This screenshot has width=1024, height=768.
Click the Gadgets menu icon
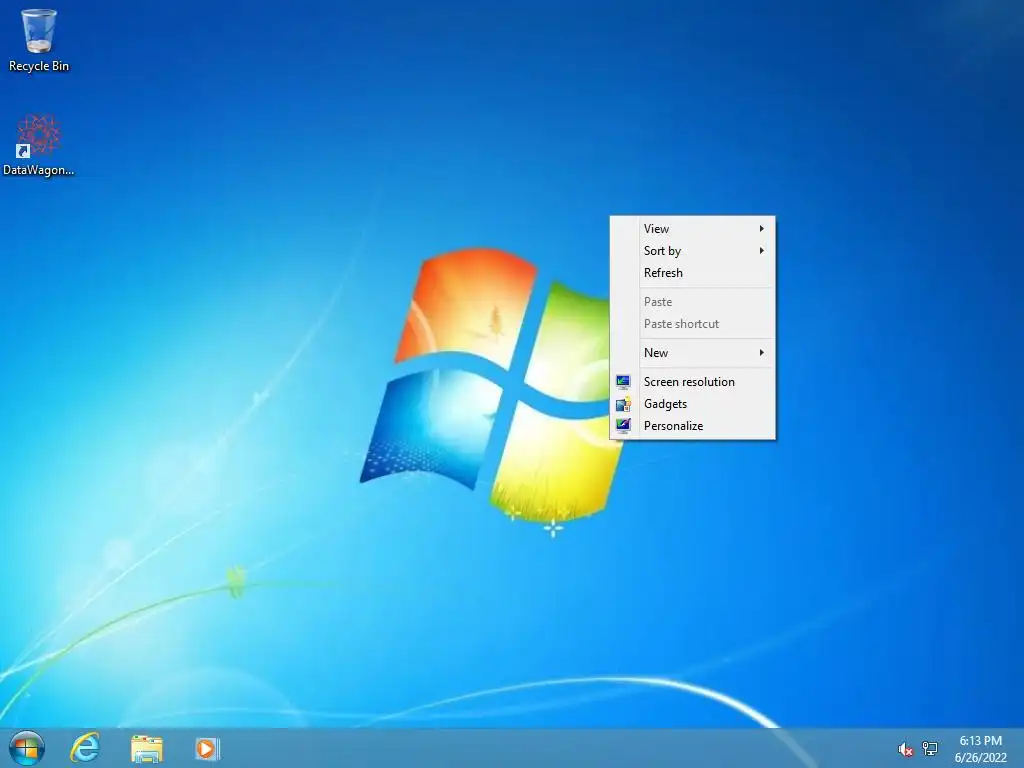623,404
